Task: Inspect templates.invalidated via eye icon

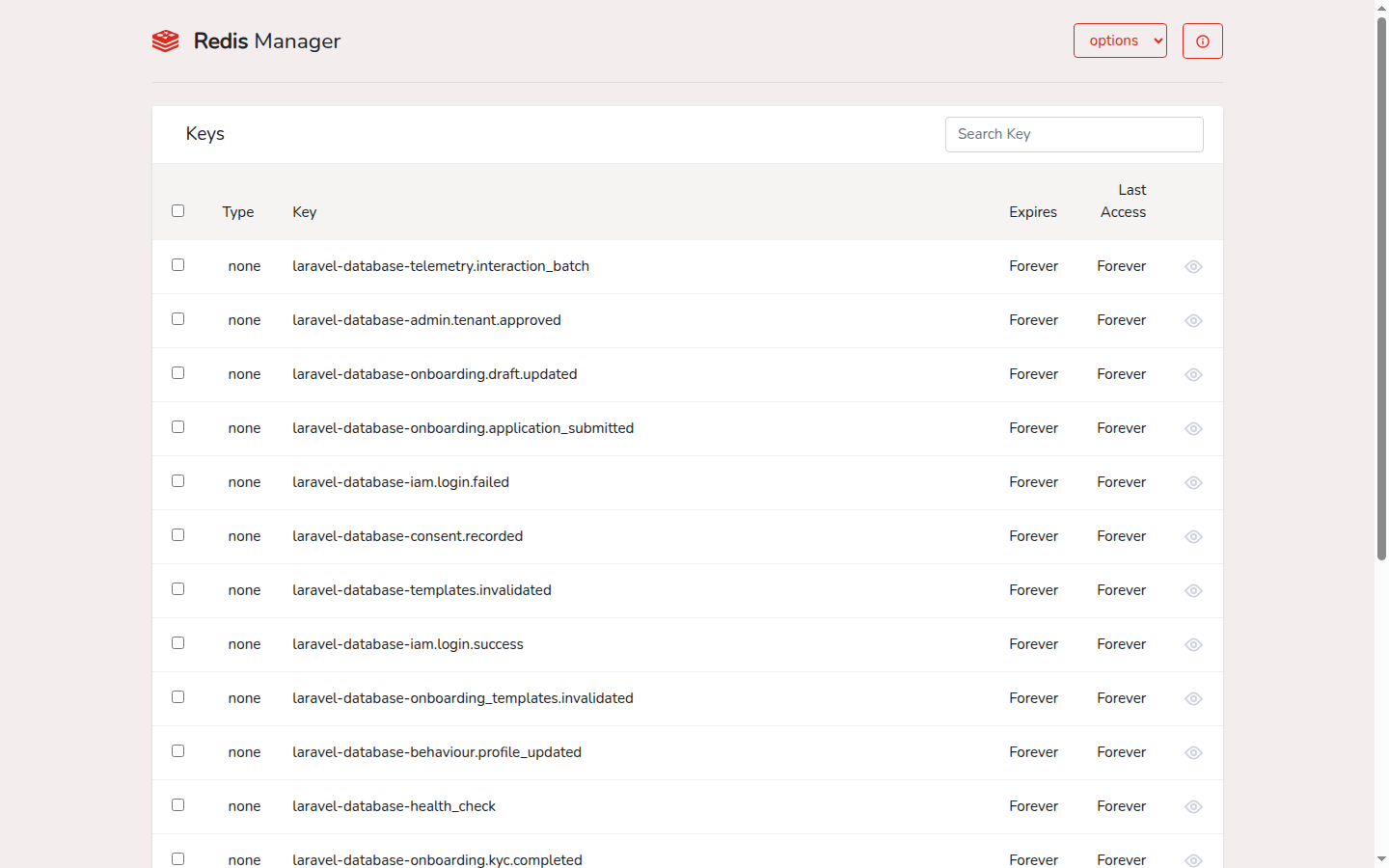Action: point(1193,590)
